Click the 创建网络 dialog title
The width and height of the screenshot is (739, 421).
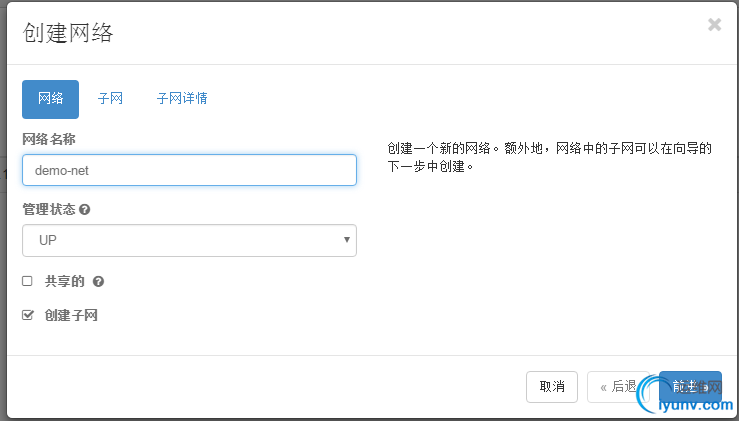[x=68, y=33]
